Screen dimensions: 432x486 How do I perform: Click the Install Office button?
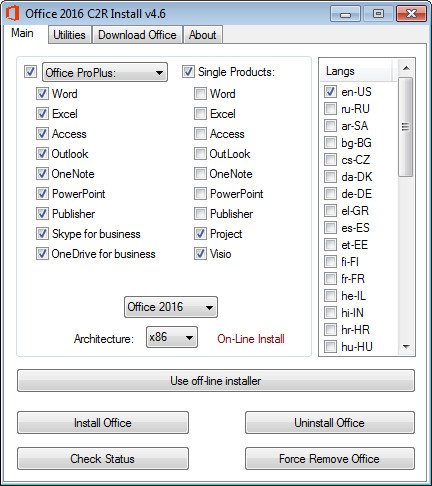[103, 422]
